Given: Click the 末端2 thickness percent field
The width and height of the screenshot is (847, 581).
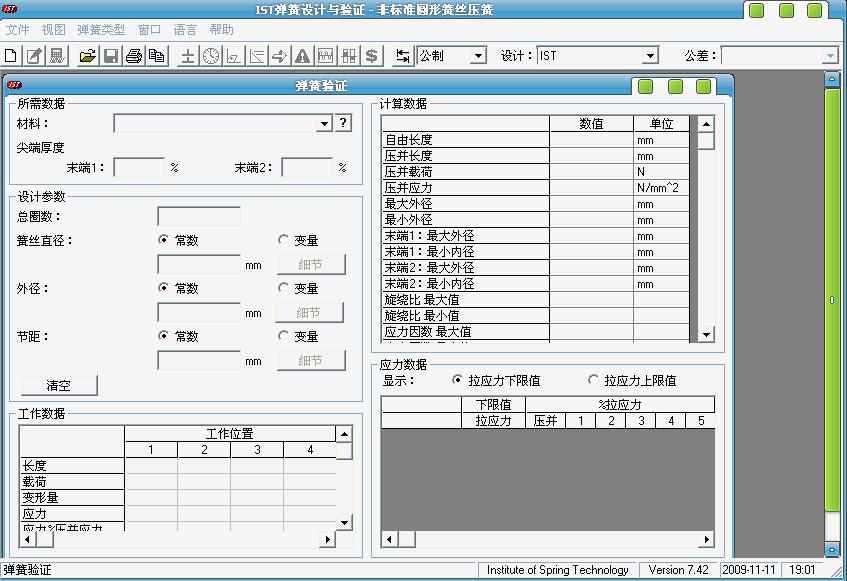Looking at the screenshot, I should click(x=307, y=167).
